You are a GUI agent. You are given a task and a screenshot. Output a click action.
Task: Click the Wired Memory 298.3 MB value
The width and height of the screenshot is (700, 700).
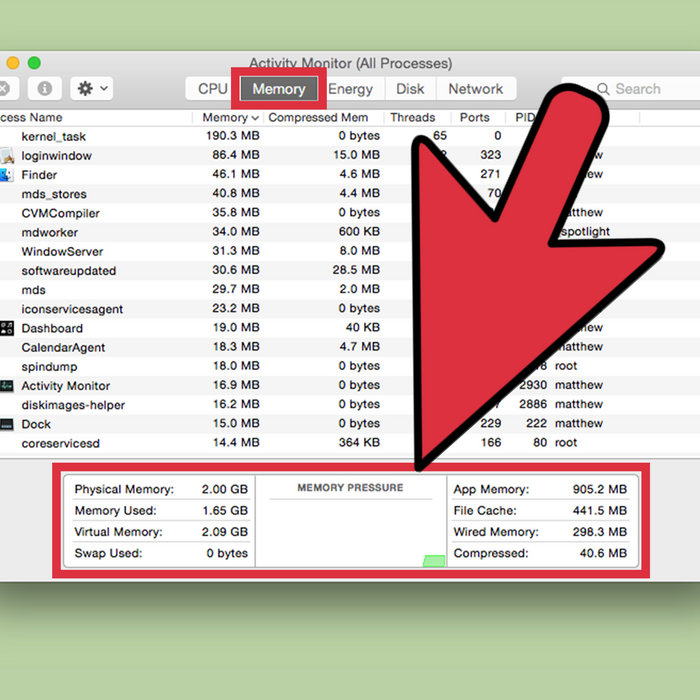click(x=600, y=532)
